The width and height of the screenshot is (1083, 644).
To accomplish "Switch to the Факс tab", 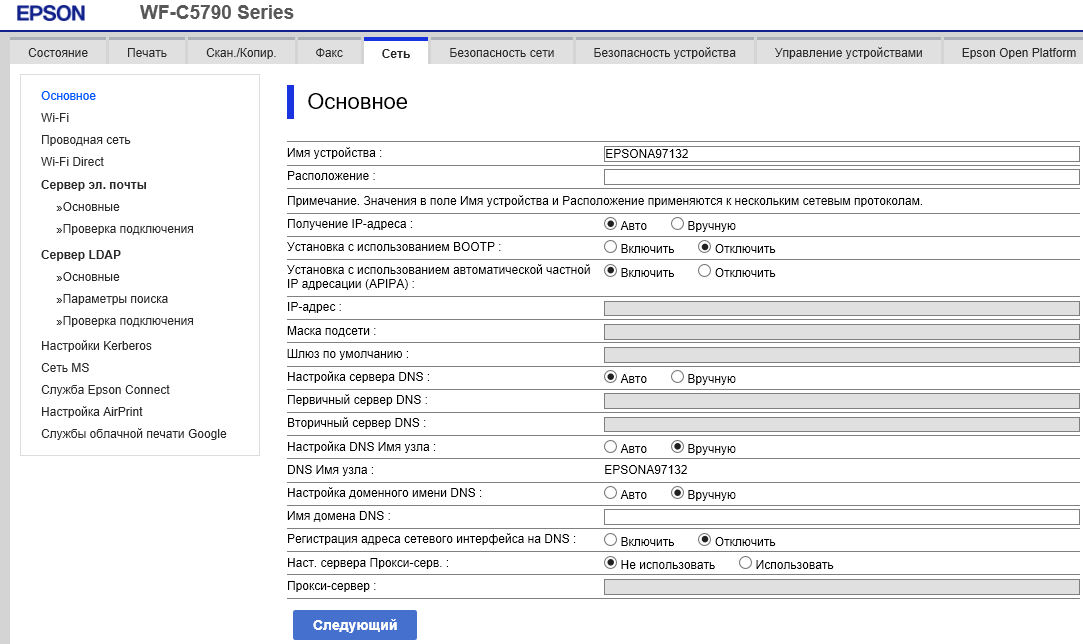I will click(x=328, y=52).
